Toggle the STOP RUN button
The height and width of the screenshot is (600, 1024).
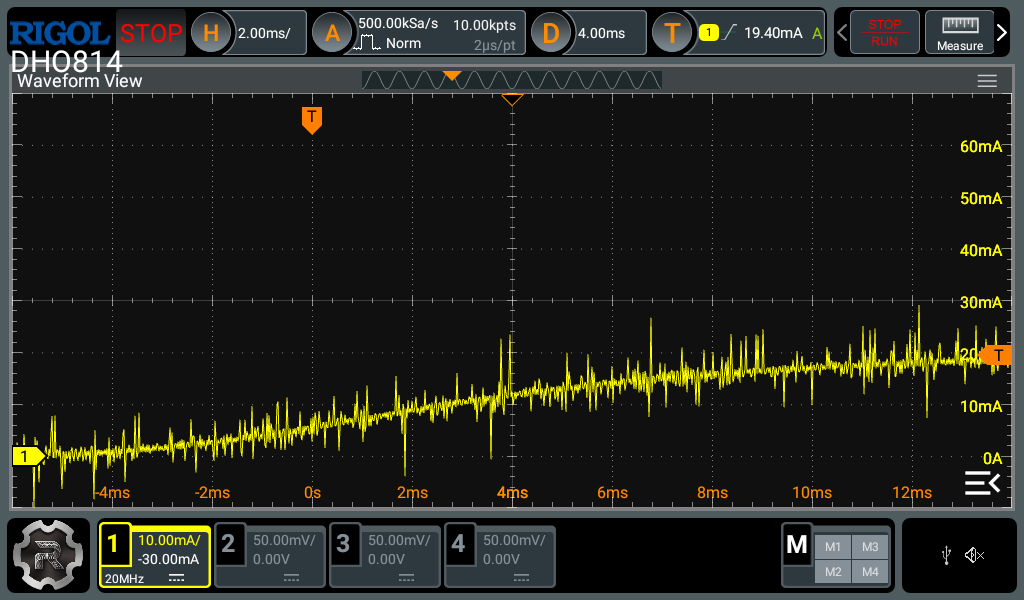[884, 33]
